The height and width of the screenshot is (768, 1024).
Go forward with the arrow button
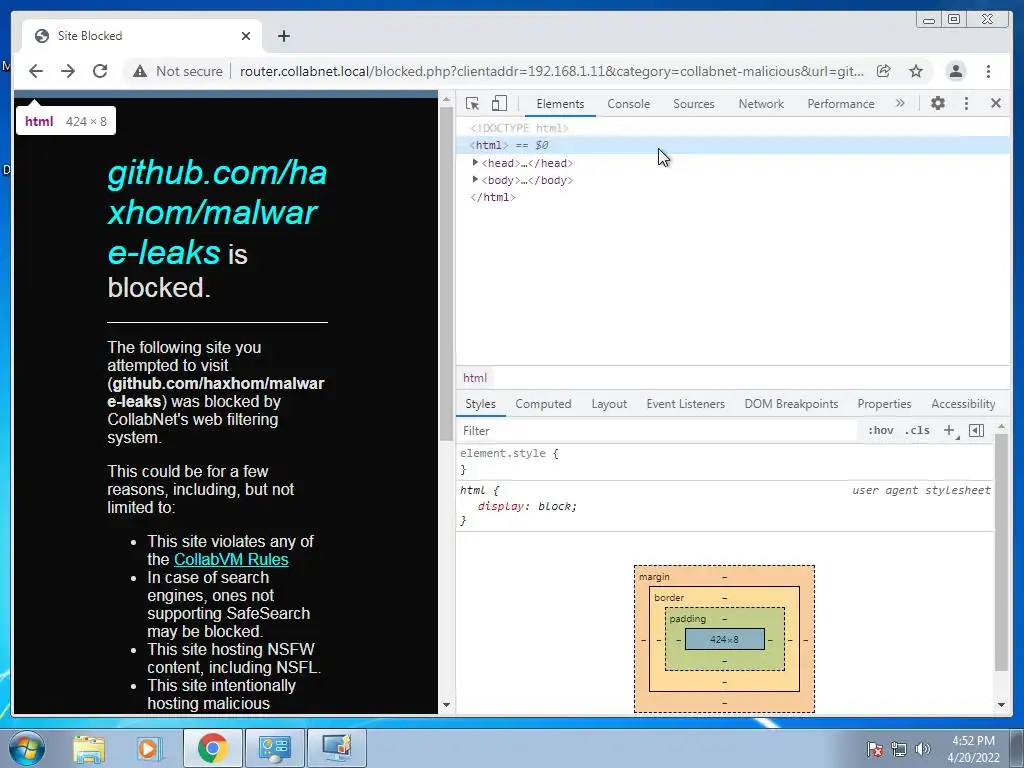click(x=68, y=71)
